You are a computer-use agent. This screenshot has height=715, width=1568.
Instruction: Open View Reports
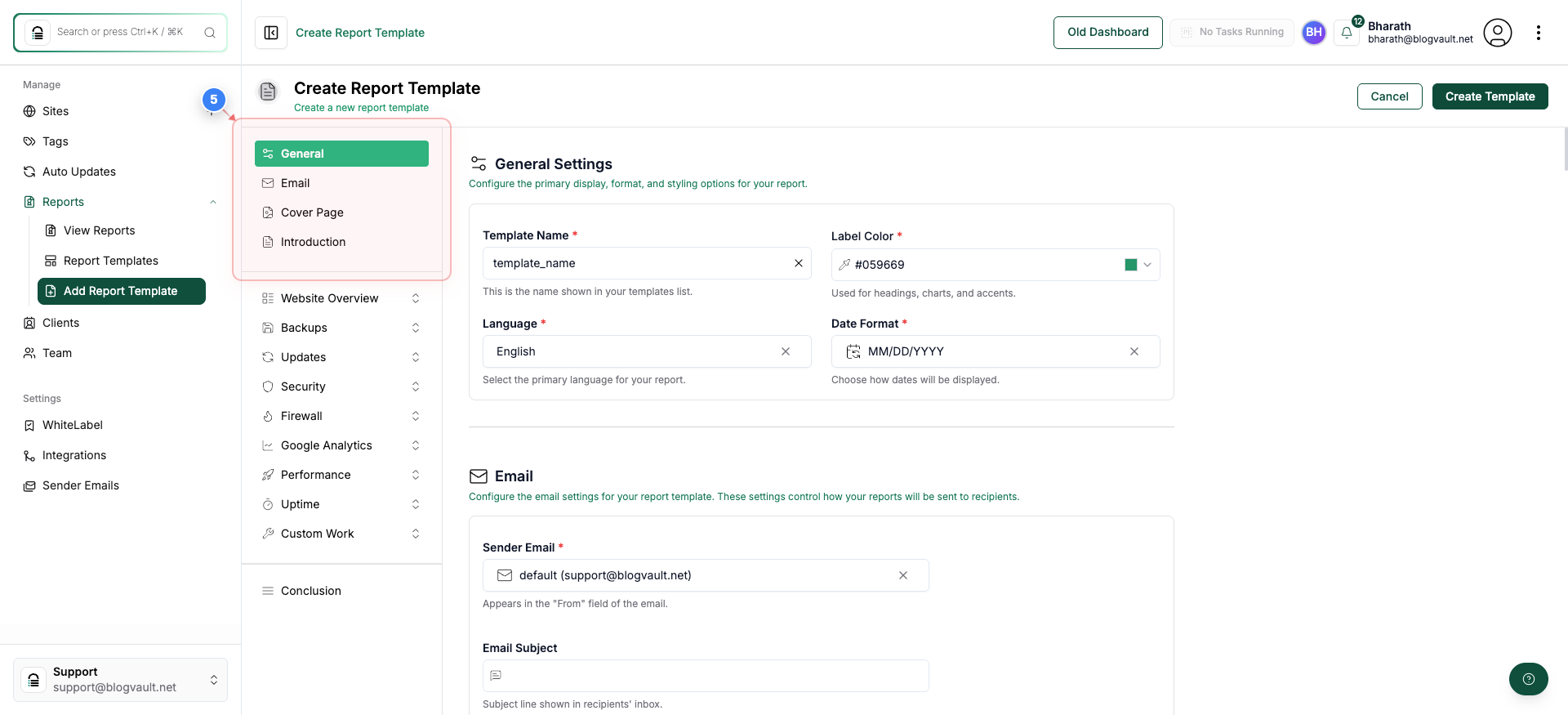(x=100, y=230)
